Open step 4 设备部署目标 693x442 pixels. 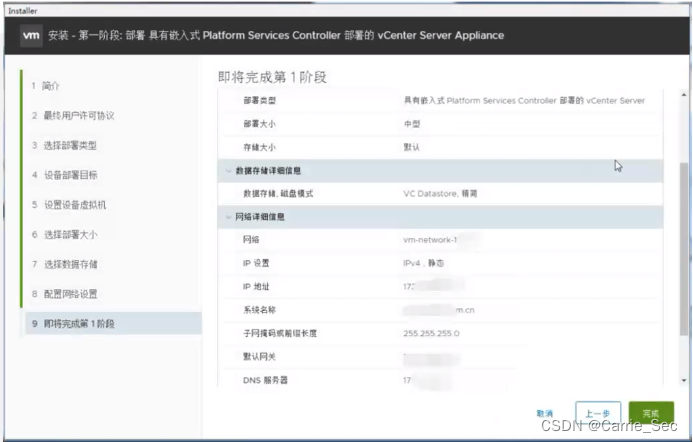coord(65,175)
